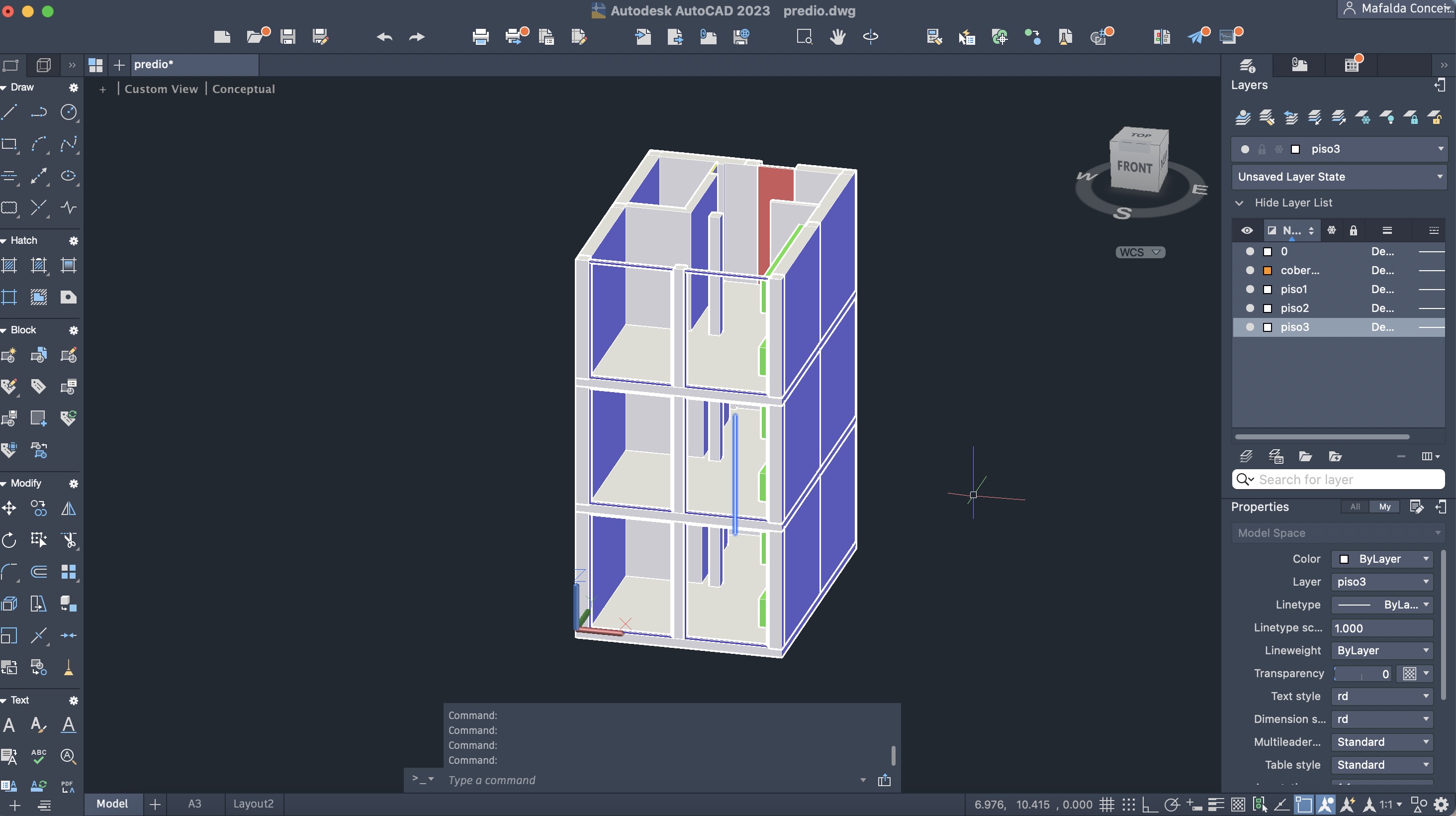Click the Conceptual visual style label
Viewport: 1456px width, 816px height.
pos(244,89)
